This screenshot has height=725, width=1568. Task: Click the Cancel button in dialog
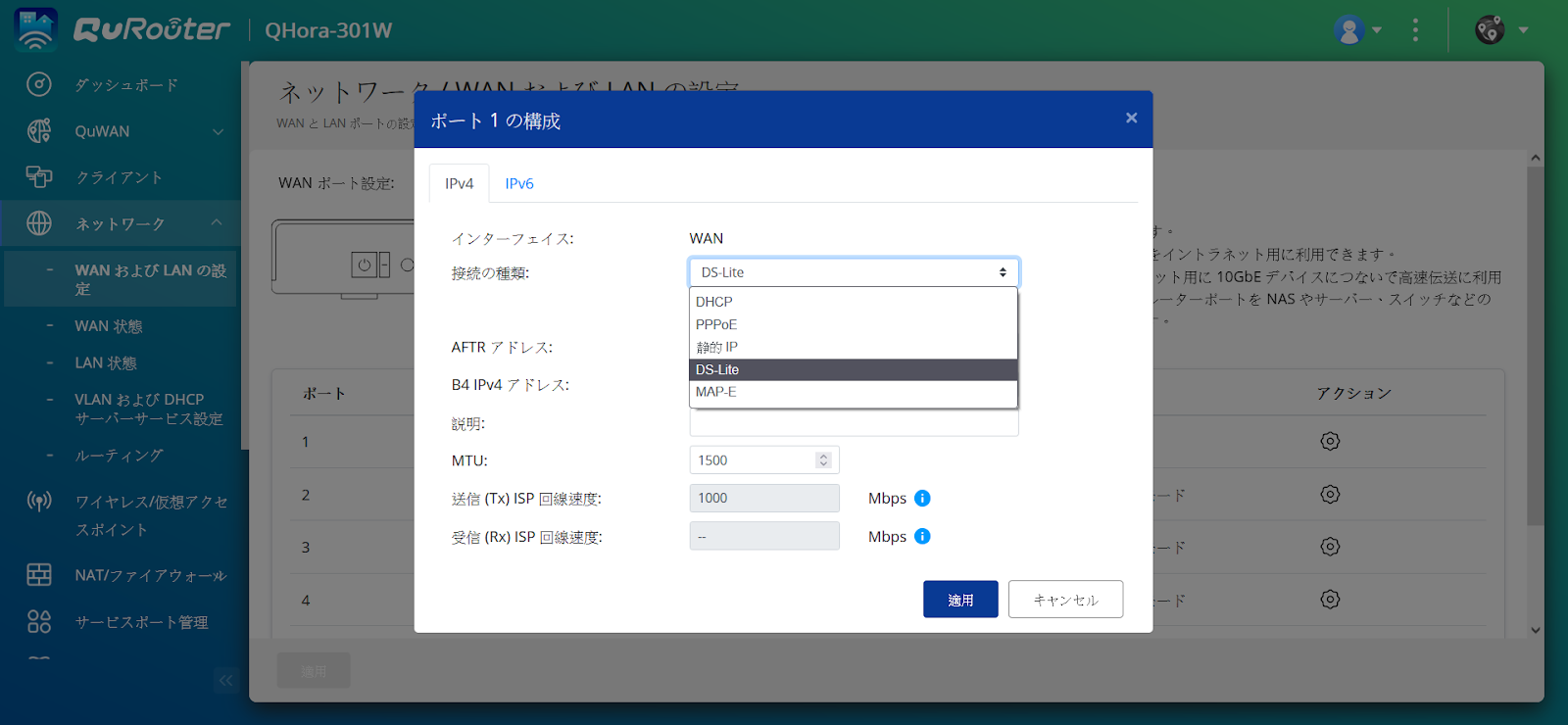tap(1065, 600)
